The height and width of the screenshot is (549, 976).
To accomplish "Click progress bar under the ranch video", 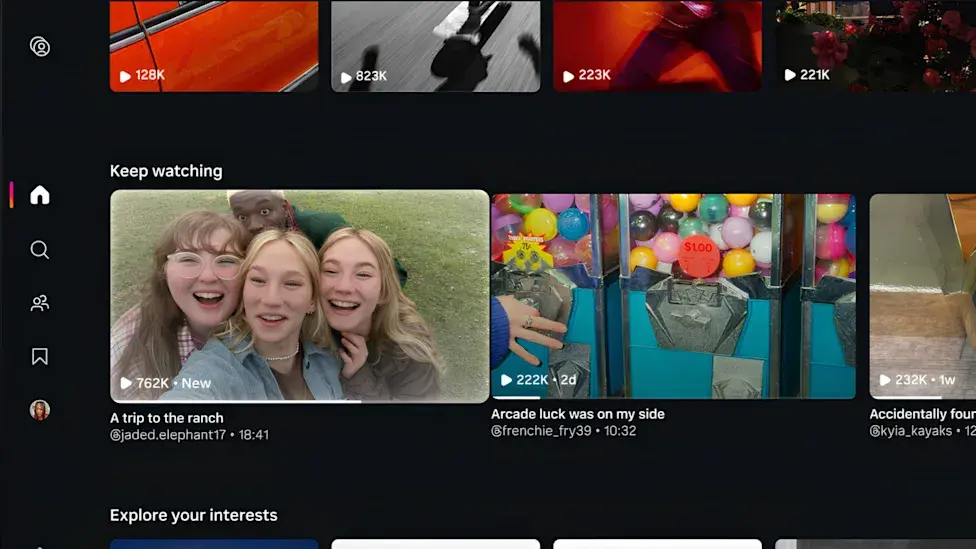I will click(x=299, y=401).
